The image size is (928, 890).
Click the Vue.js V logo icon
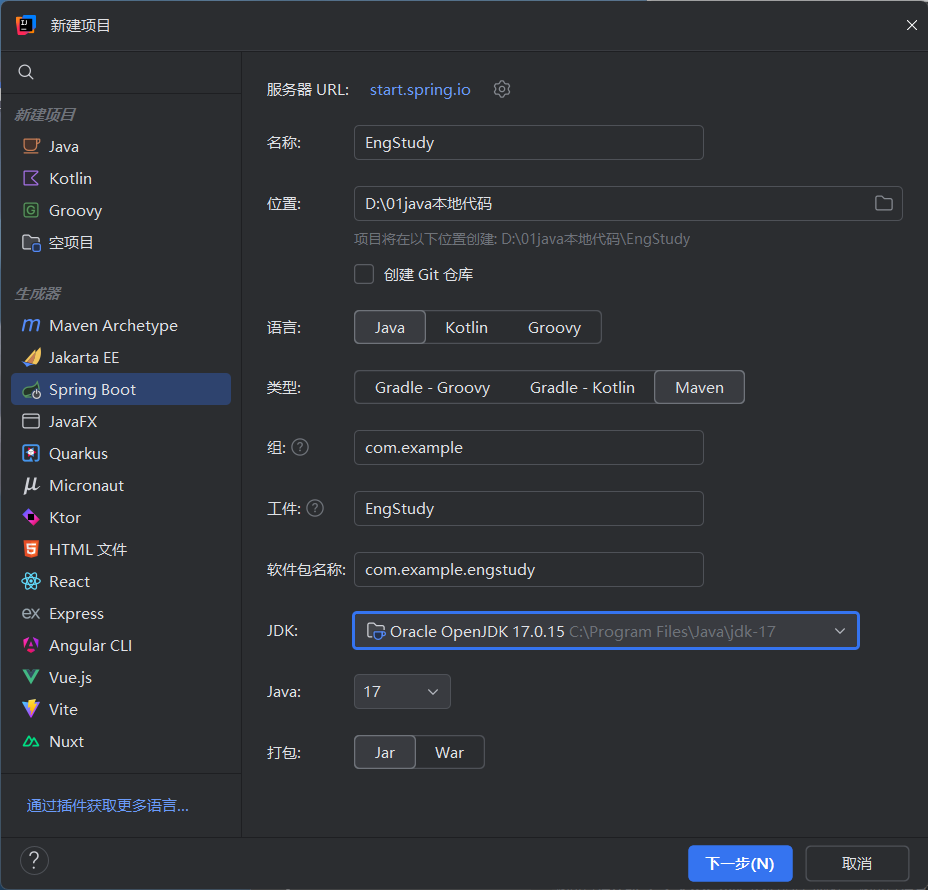click(31, 677)
